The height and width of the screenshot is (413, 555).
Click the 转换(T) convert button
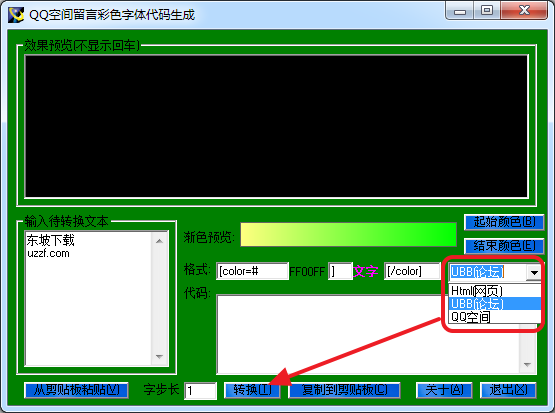tap(252, 390)
